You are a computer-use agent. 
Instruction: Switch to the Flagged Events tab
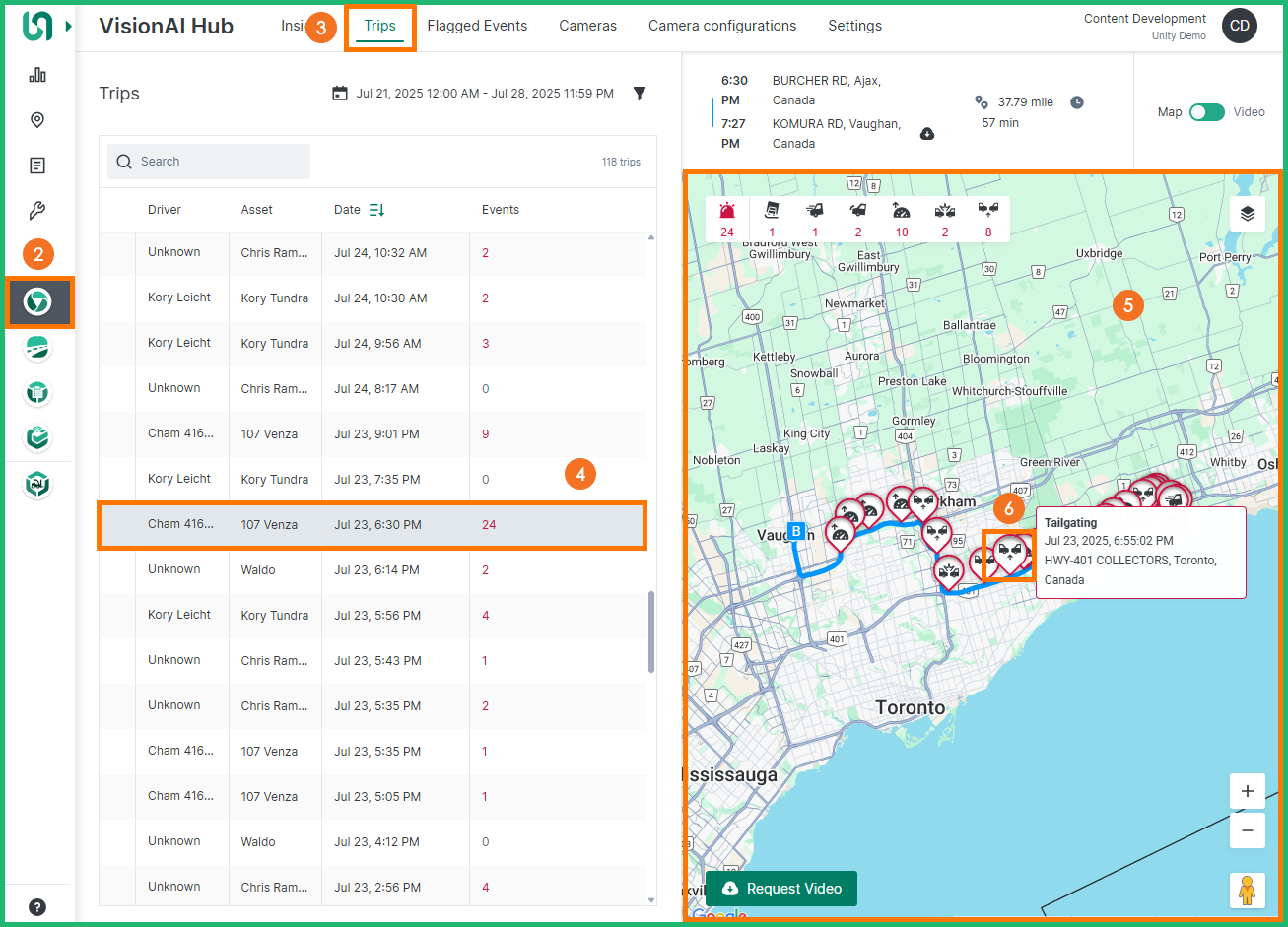[x=477, y=26]
